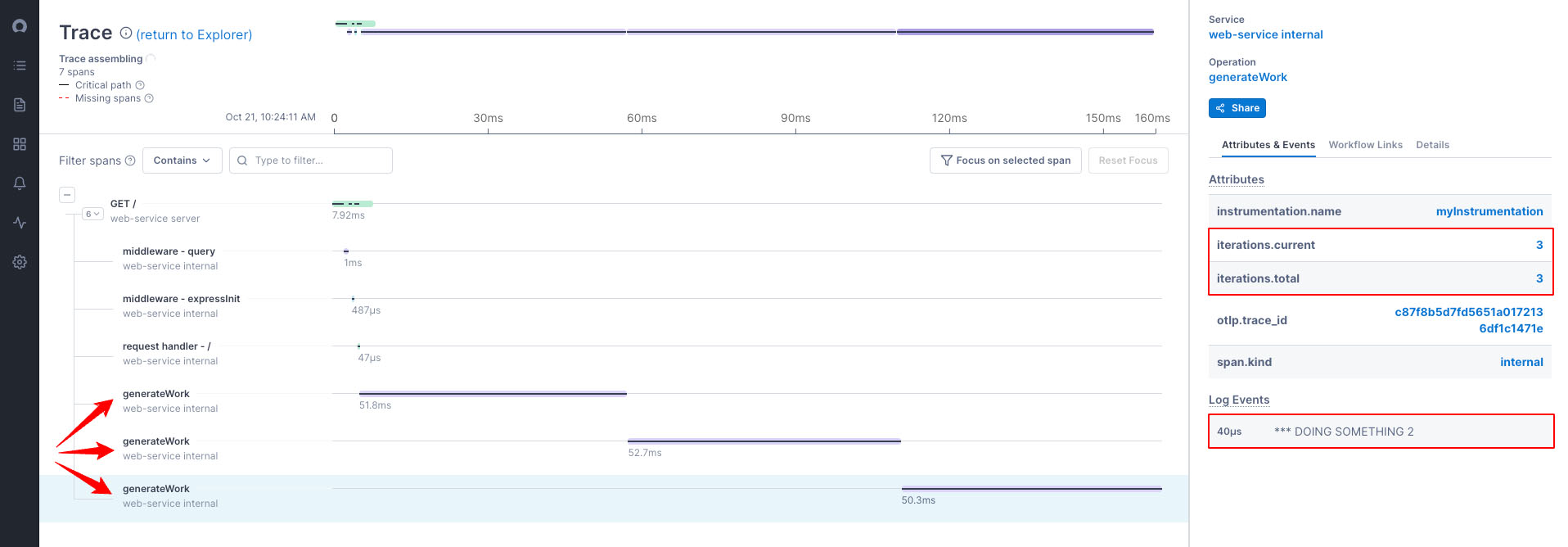Click the Critical path help icon

coord(140,85)
